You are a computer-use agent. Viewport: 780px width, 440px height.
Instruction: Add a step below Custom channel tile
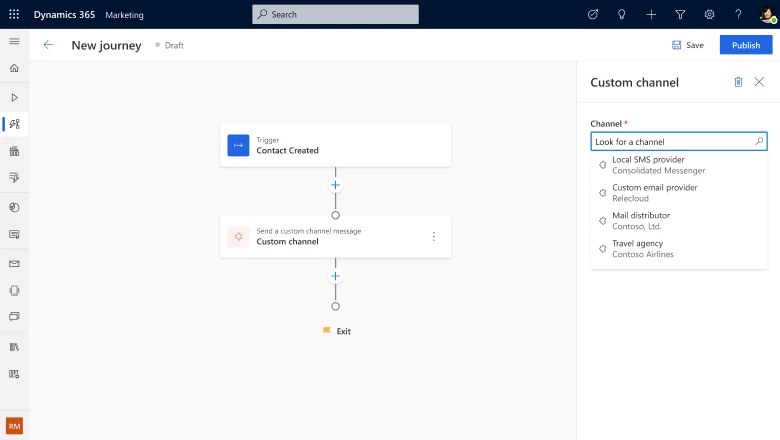point(335,276)
